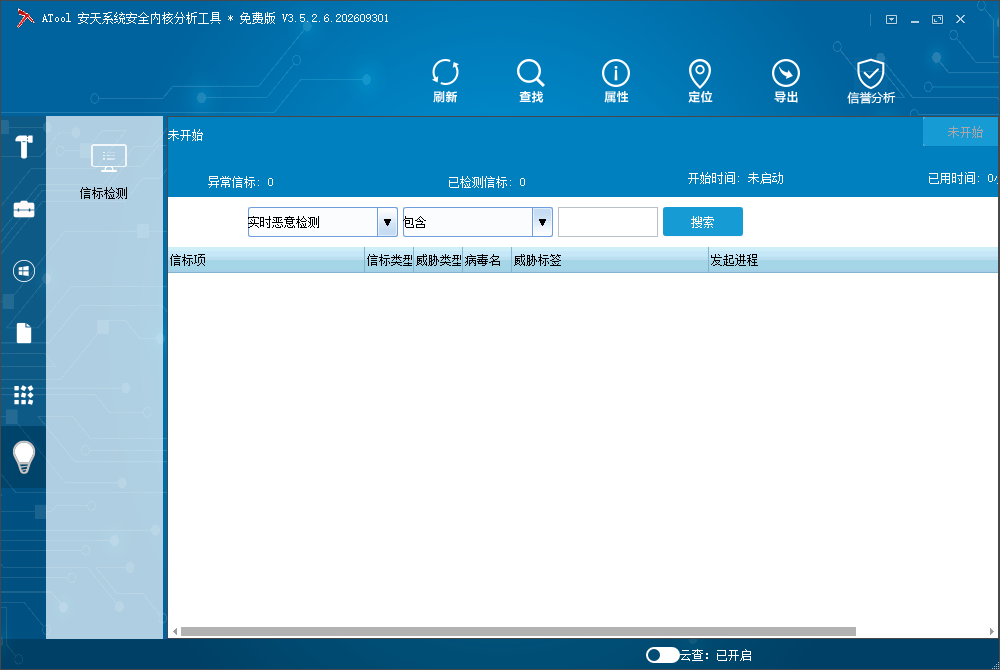Click the 导出 export icon
The width and height of the screenshot is (1000, 670).
tap(786, 80)
